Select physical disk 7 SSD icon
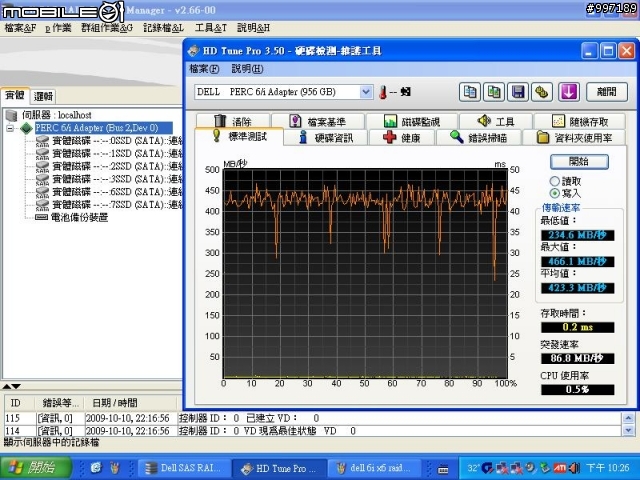 point(42,204)
